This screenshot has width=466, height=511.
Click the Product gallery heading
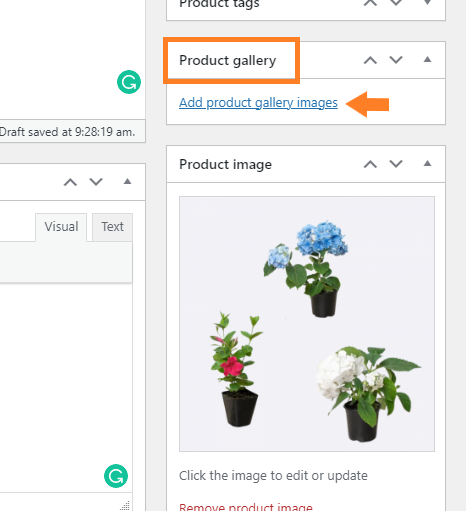click(228, 61)
